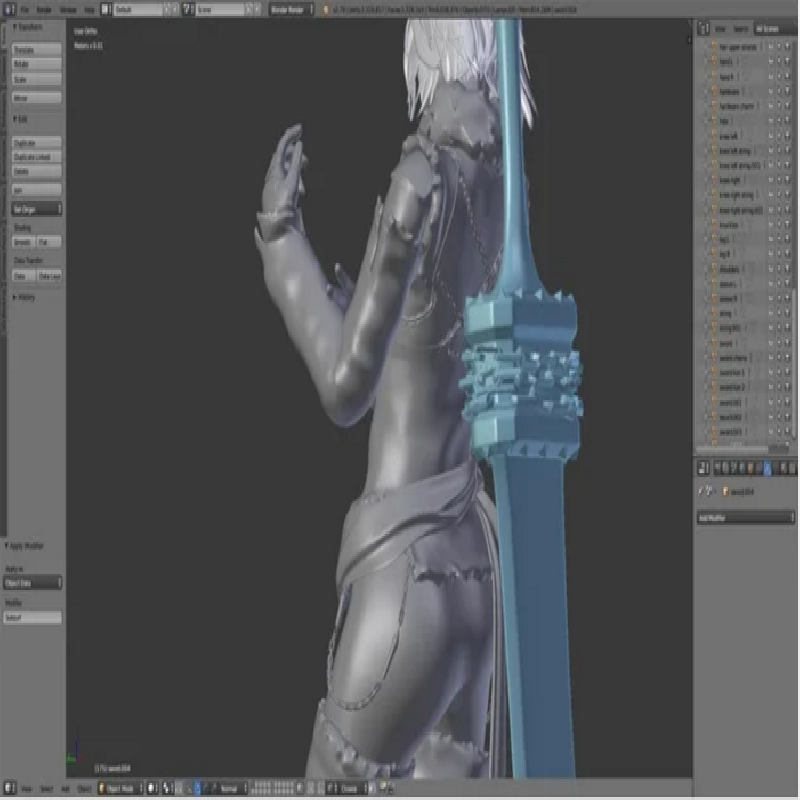
Task: Click the mesh icon of knuckles row
Action: click(x=714, y=224)
